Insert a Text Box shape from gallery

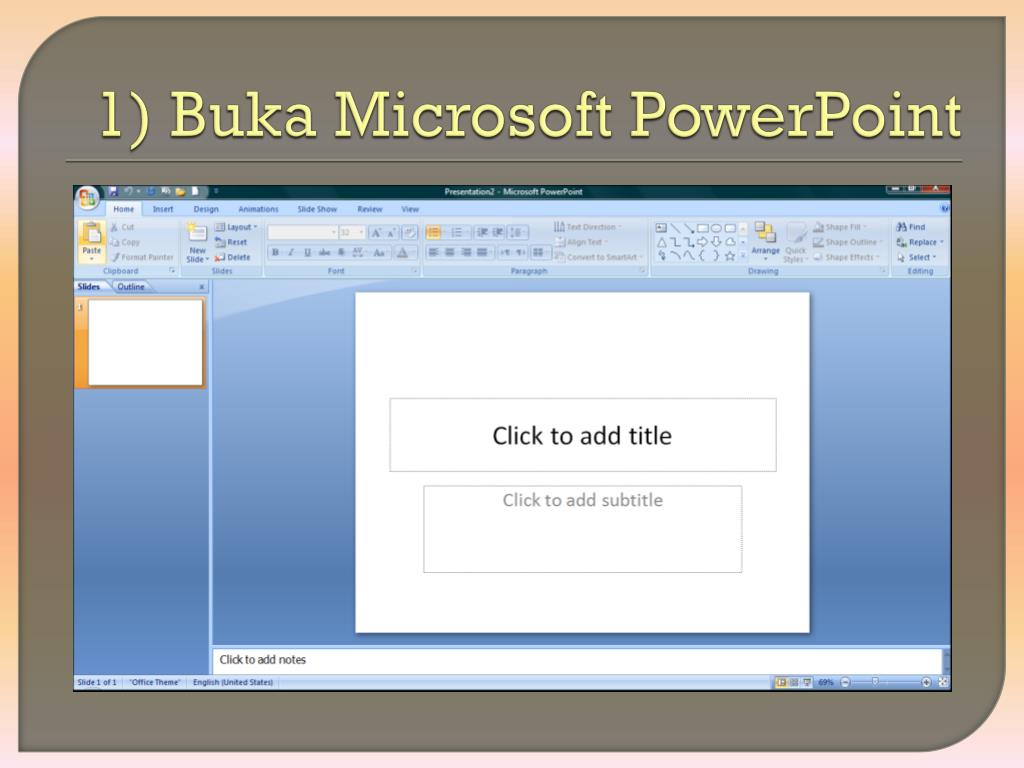(661, 228)
